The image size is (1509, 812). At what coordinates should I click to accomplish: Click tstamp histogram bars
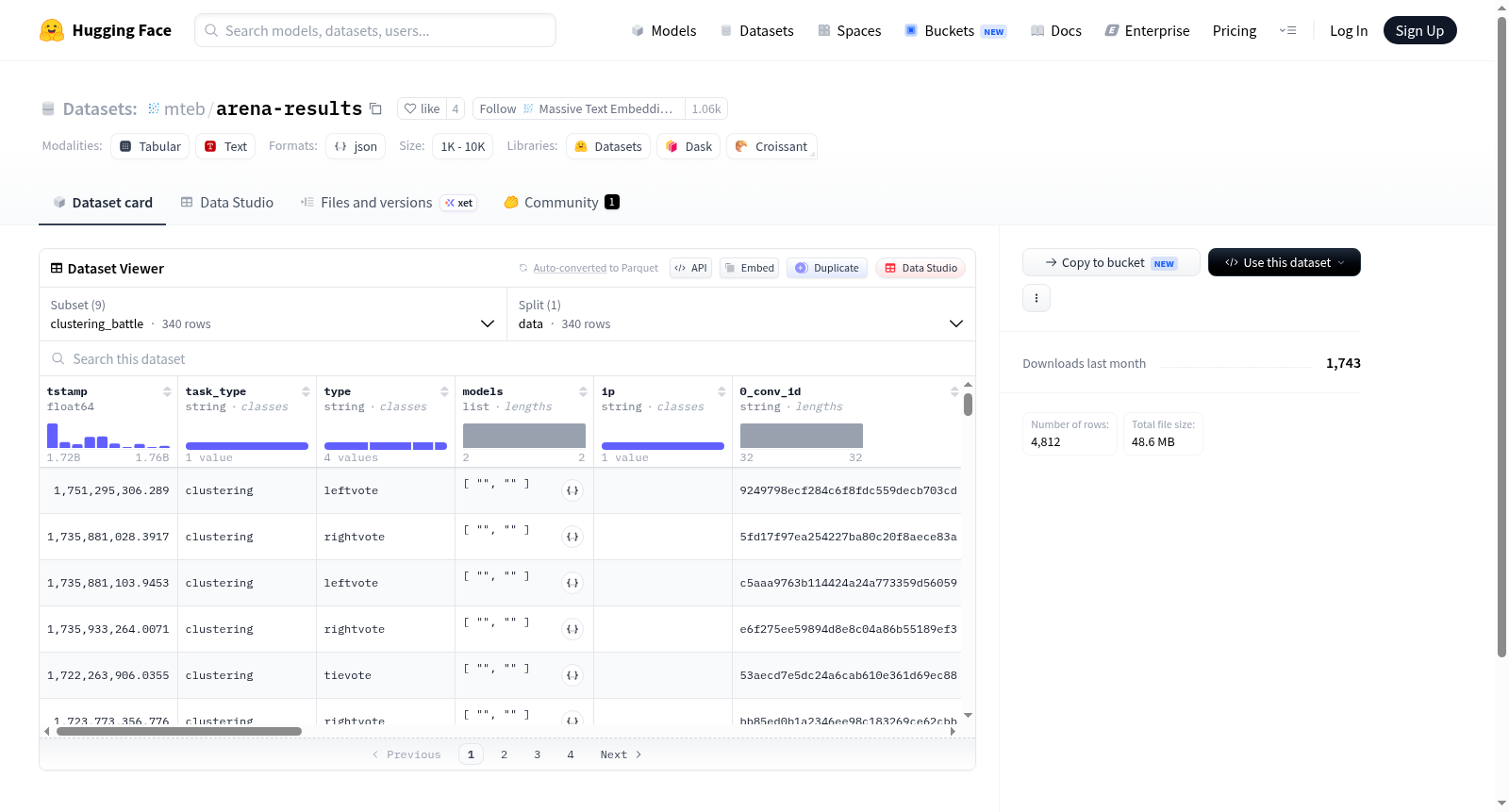(x=108, y=436)
